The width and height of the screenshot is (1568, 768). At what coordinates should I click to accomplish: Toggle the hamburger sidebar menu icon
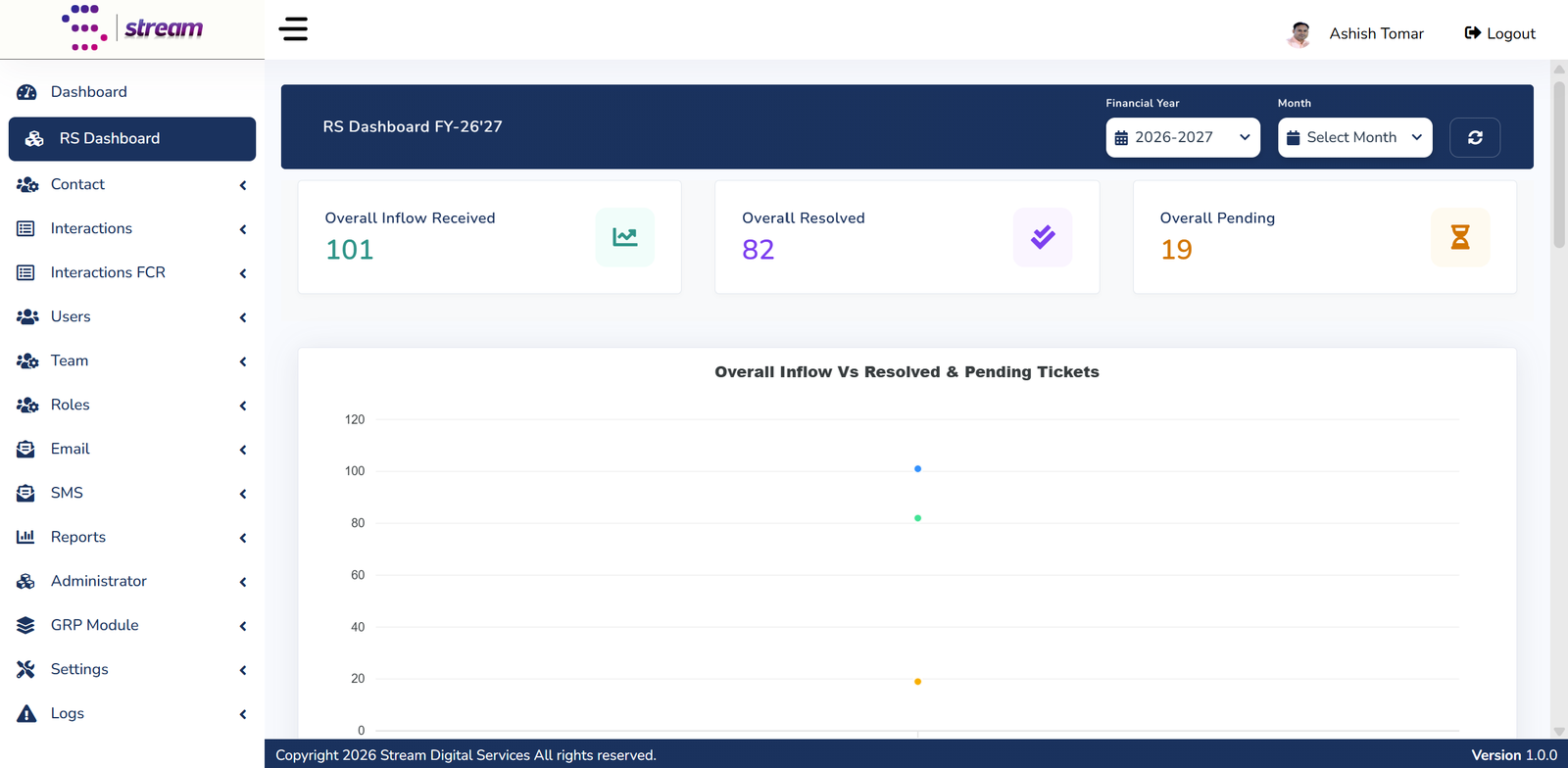coord(293,29)
